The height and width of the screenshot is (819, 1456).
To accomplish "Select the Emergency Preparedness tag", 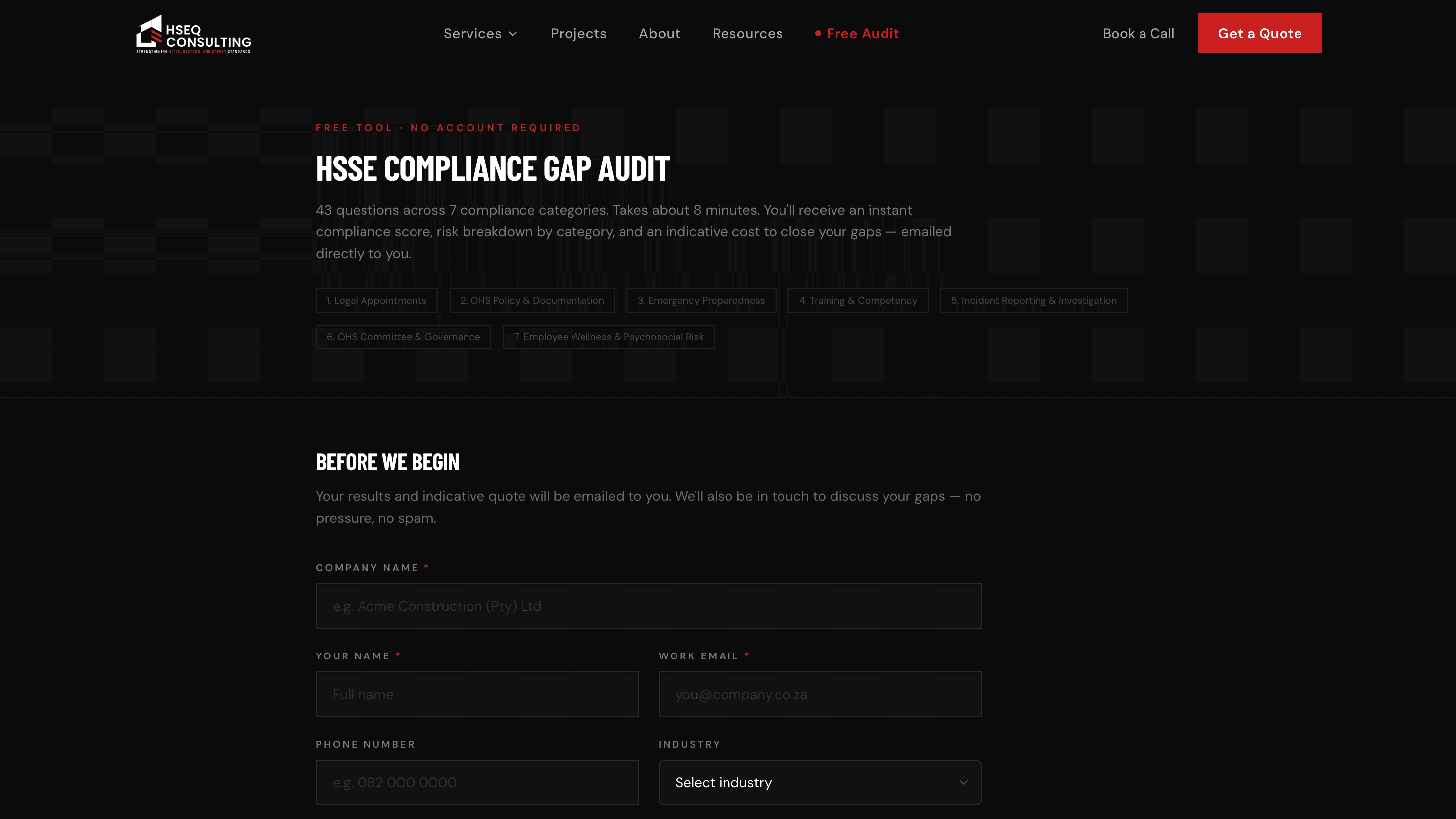I will [701, 300].
